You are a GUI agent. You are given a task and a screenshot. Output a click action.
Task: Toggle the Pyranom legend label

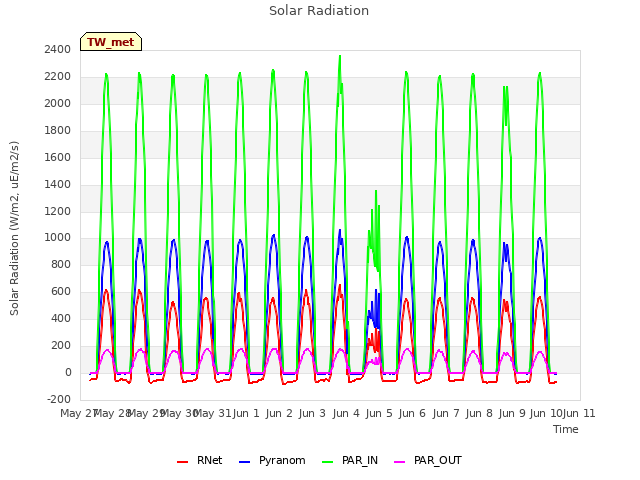(282, 460)
